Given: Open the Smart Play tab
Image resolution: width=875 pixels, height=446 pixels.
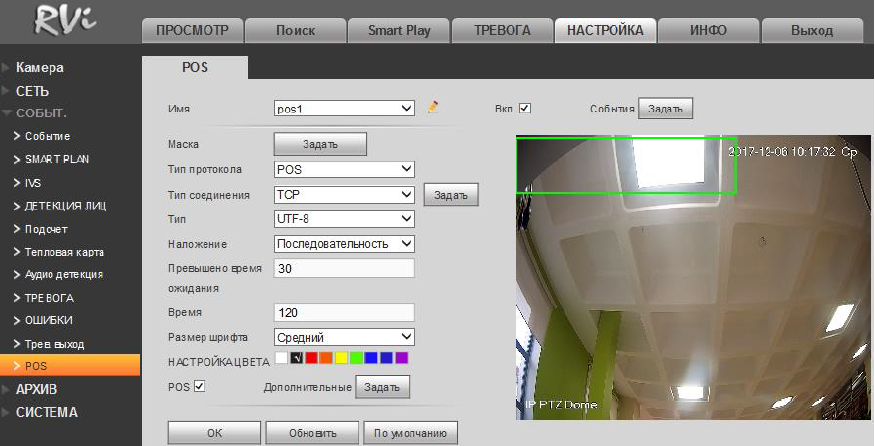Looking at the screenshot, I should (x=399, y=31).
